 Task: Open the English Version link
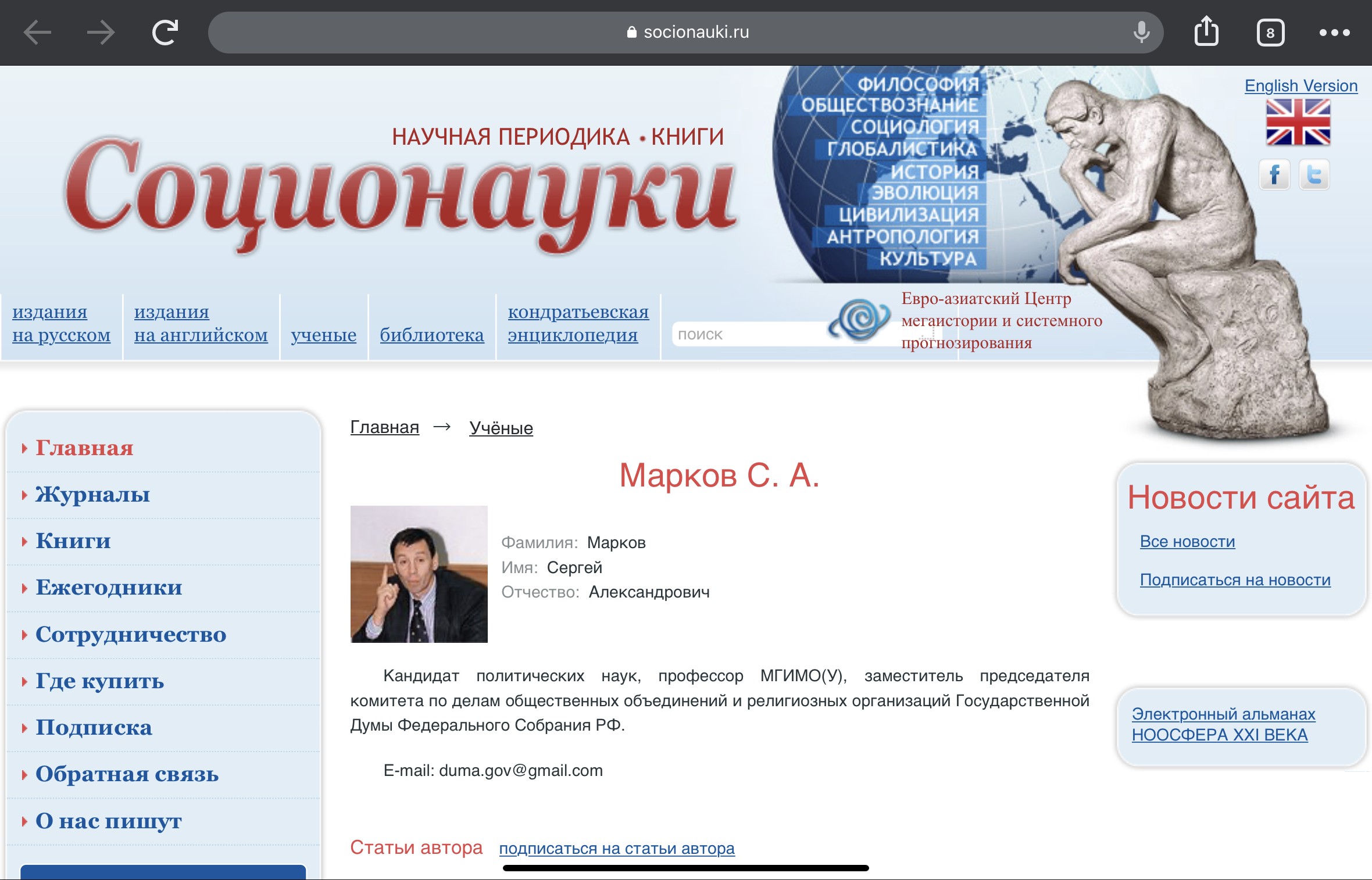point(1300,85)
